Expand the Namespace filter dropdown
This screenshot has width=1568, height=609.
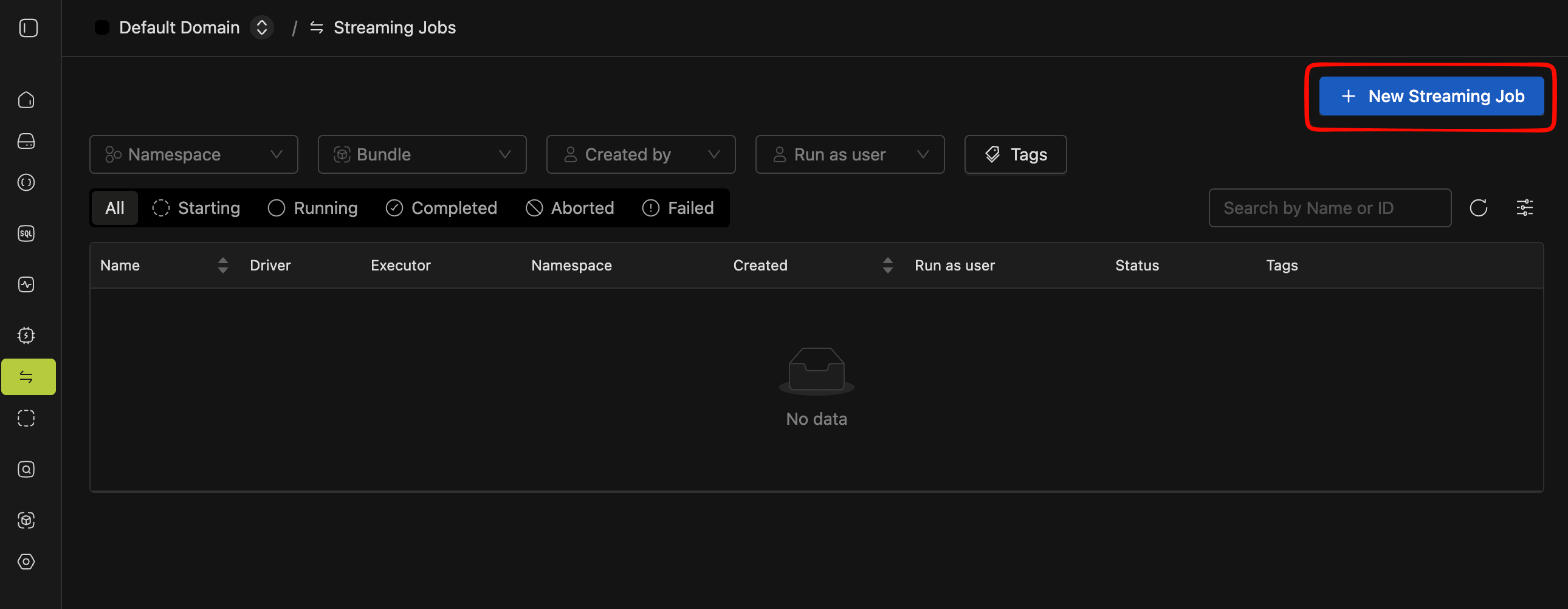click(x=193, y=155)
